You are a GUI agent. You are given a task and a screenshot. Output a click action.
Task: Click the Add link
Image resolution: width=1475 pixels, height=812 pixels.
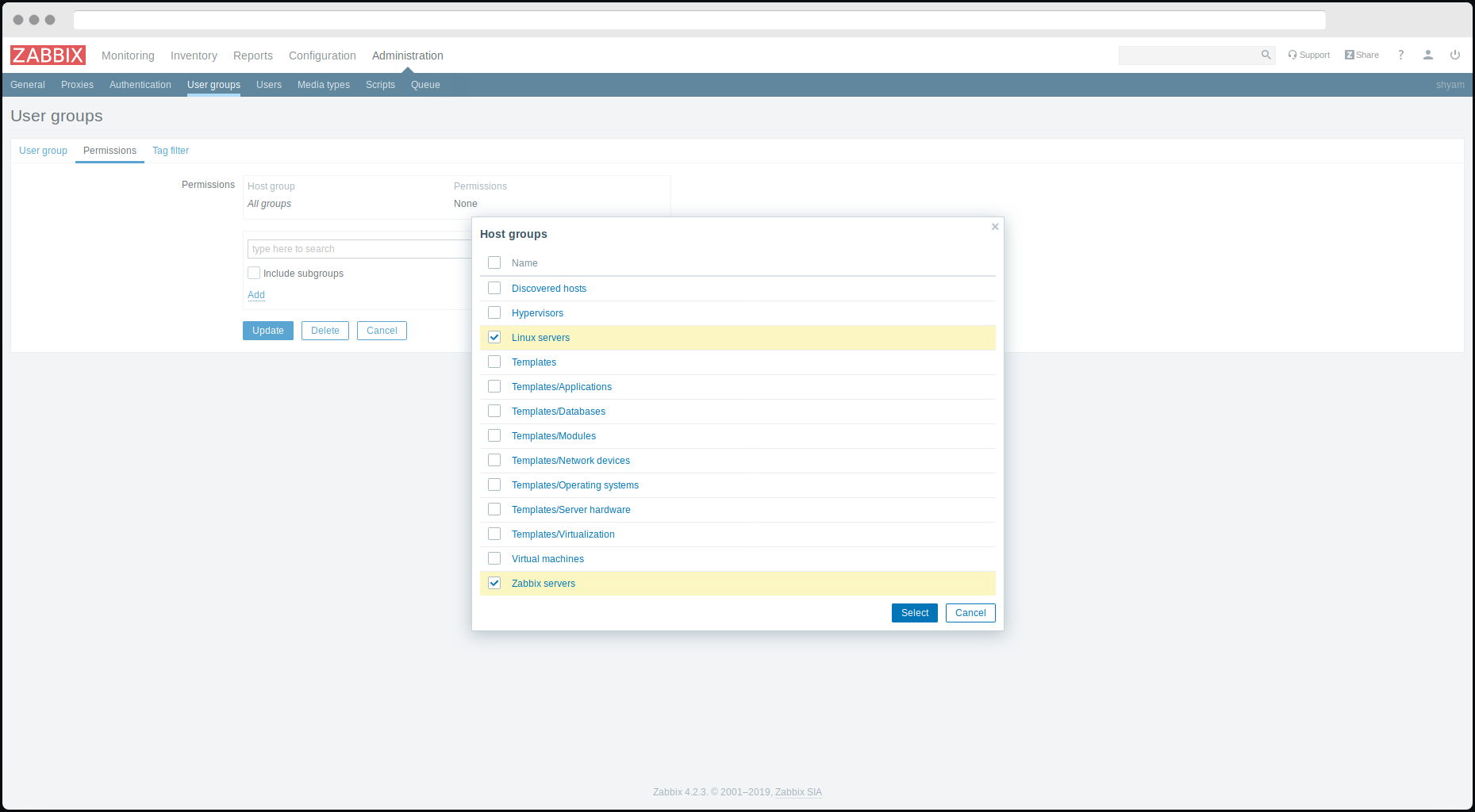pyautogui.click(x=256, y=295)
